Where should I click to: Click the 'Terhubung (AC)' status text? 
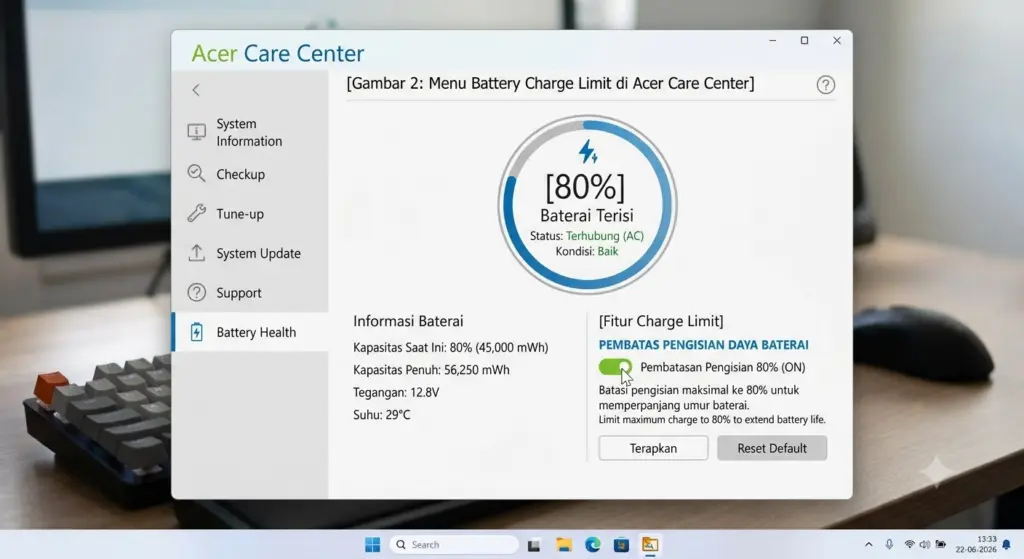(605, 236)
